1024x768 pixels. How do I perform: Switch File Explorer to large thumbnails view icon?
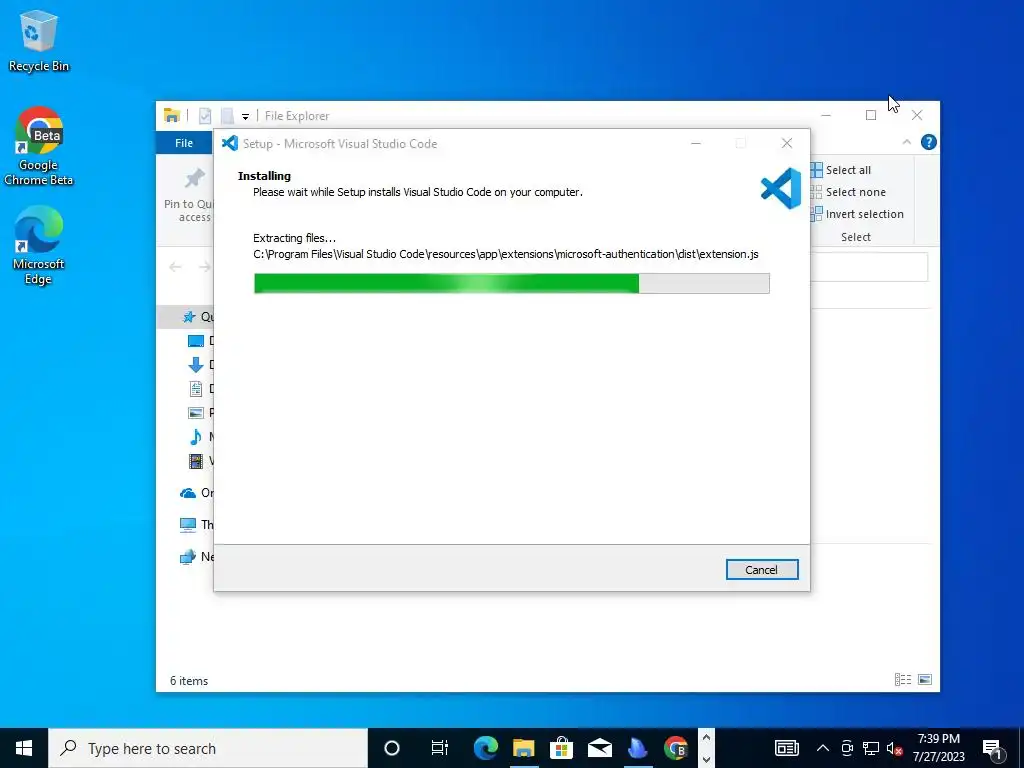tap(925, 680)
